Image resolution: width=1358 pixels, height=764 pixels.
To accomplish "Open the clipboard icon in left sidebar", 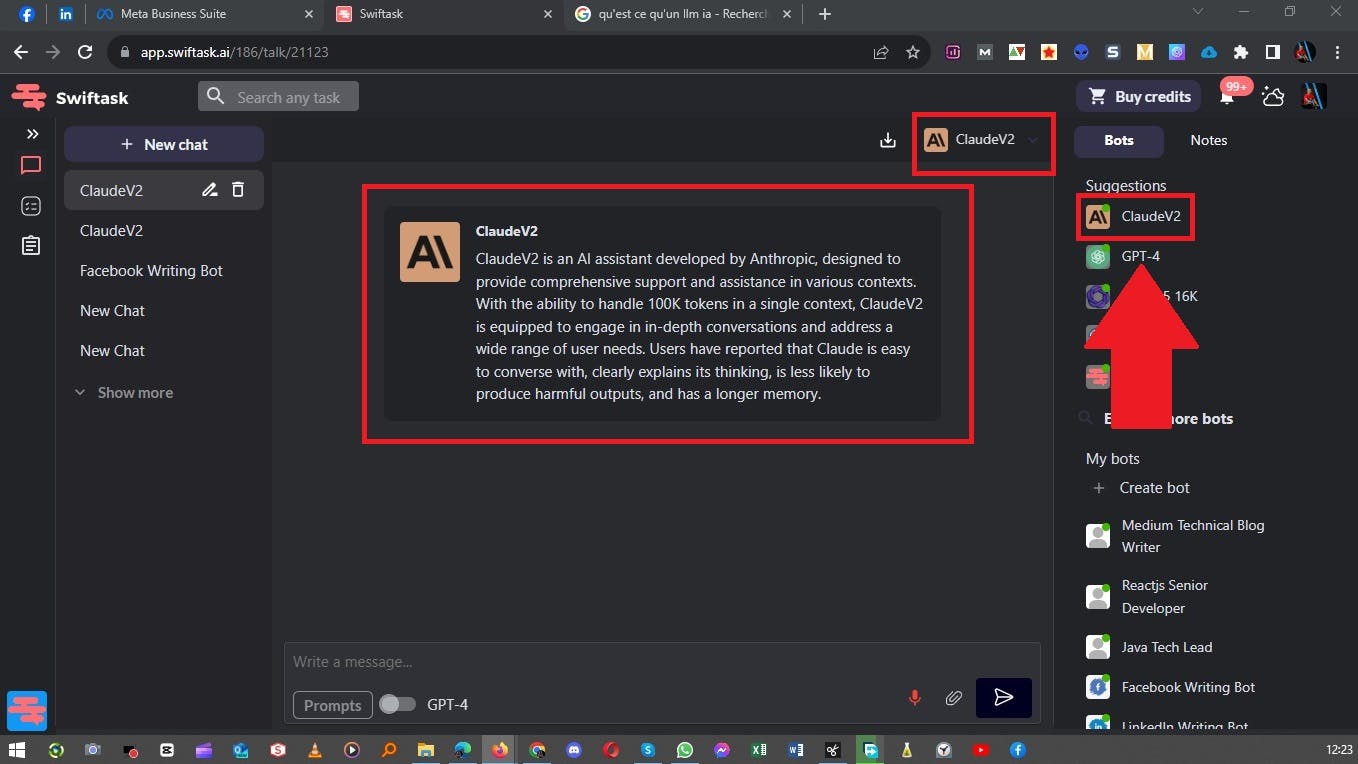I will coord(31,246).
